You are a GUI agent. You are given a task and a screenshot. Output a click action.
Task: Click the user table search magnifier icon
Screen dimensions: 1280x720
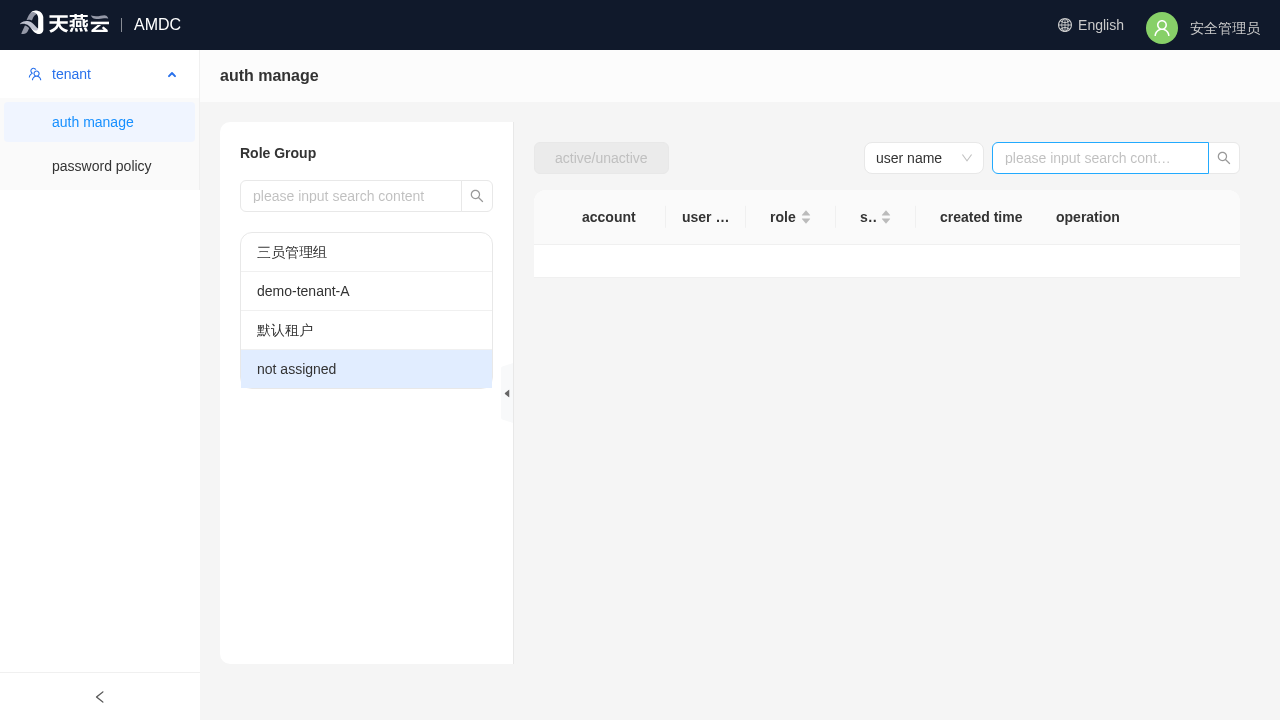[x=1224, y=158]
